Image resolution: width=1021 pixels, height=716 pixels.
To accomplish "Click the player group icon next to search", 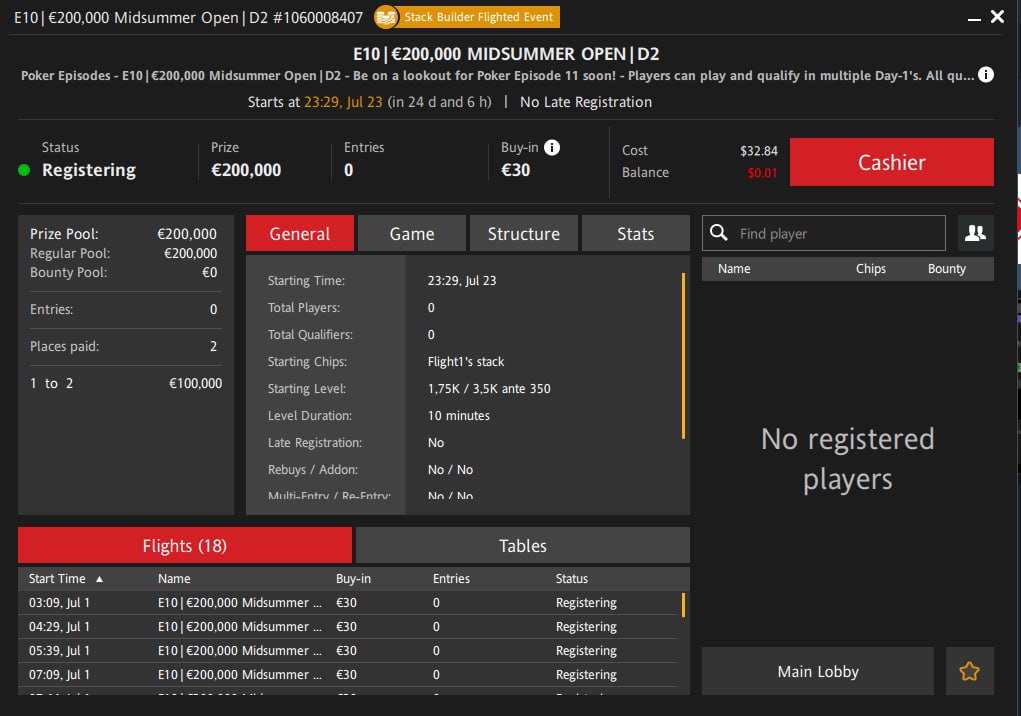I will (975, 233).
